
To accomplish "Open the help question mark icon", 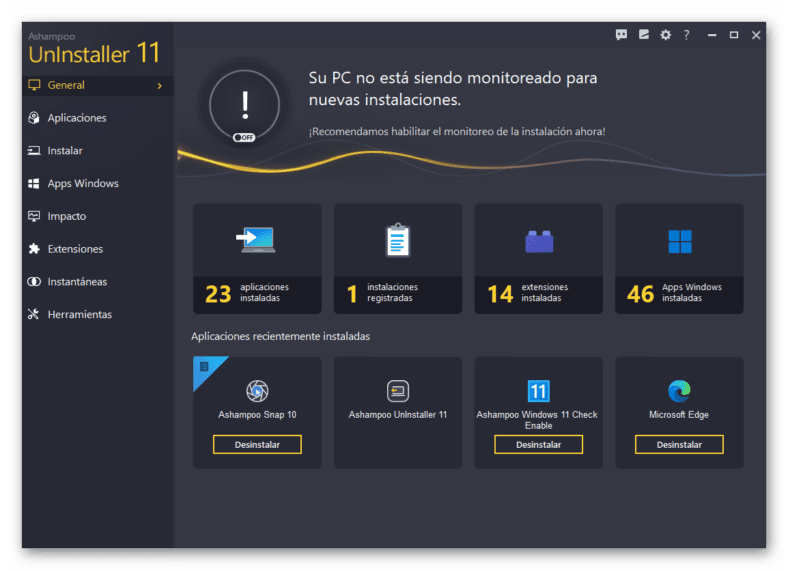I will pyautogui.click(x=686, y=35).
